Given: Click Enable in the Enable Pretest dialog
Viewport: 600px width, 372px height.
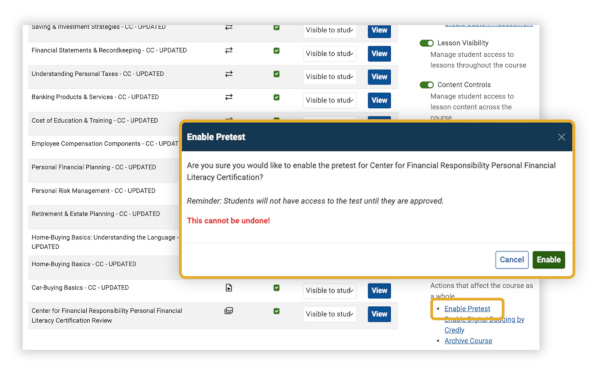Looking at the screenshot, I should 548,259.
